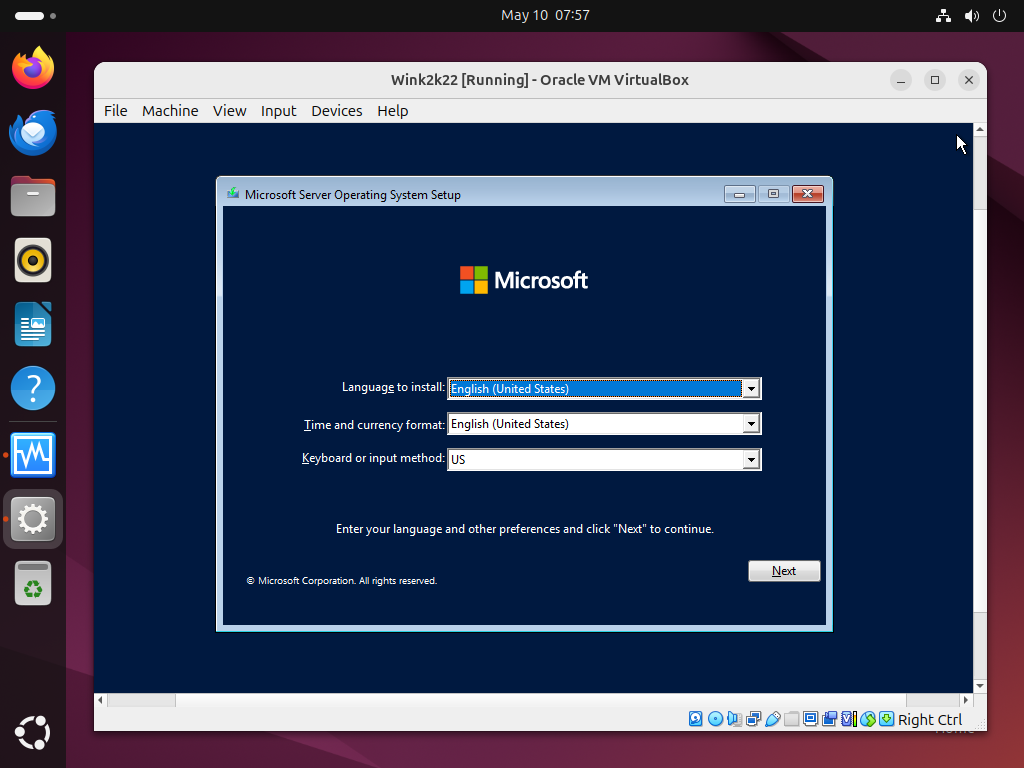Maximize the Microsoft Server Setup dialog
The image size is (1024, 768).
pyautogui.click(x=773, y=194)
